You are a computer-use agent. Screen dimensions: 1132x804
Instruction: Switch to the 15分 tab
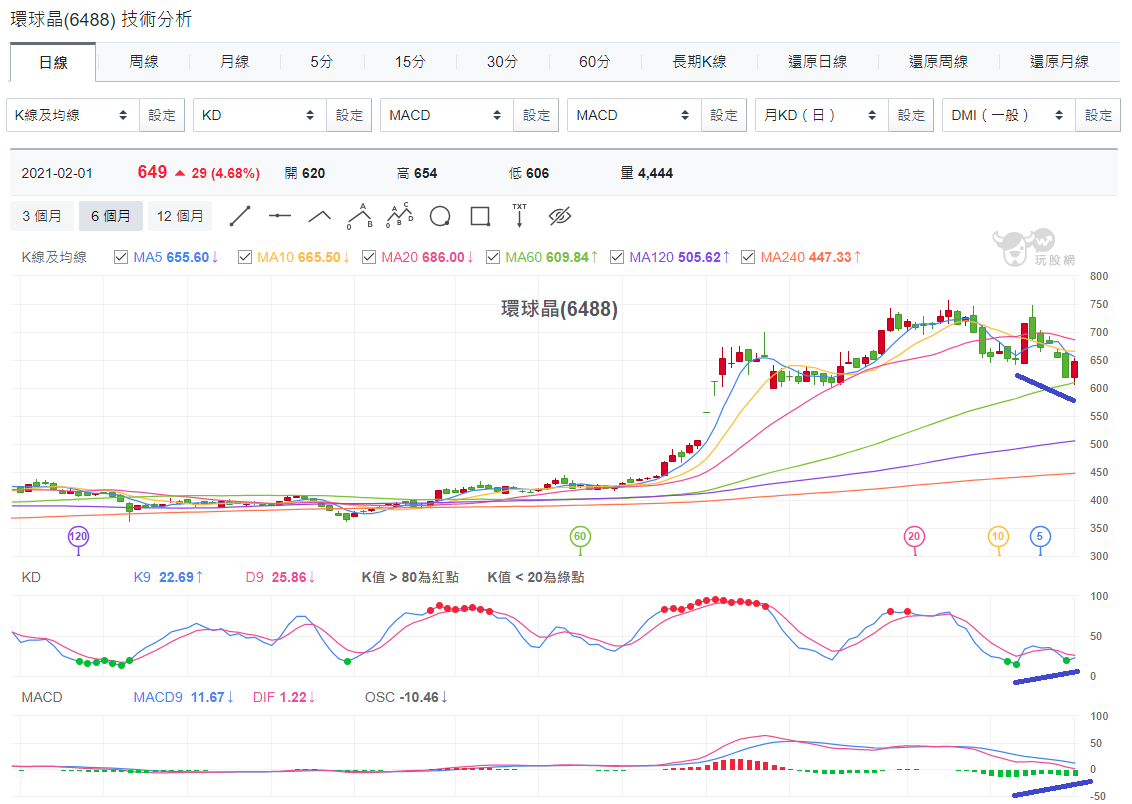tap(410, 62)
